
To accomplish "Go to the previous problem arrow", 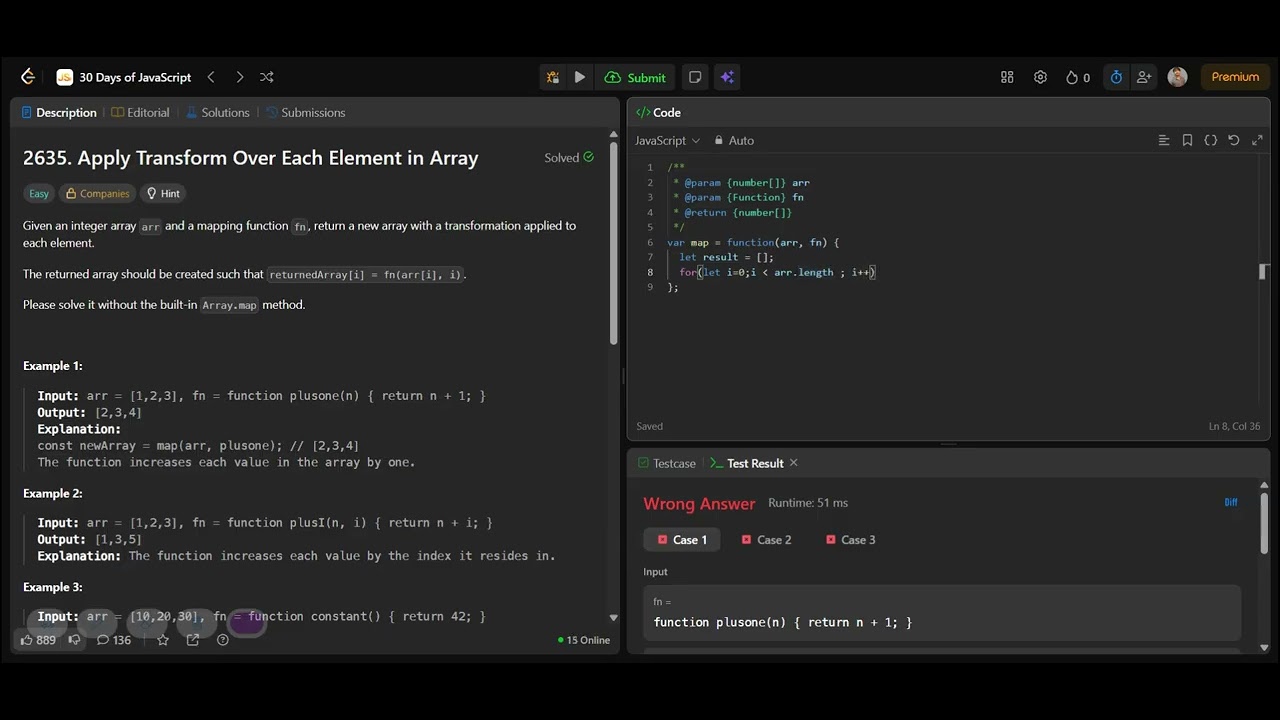I will click(x=211, y=77).
